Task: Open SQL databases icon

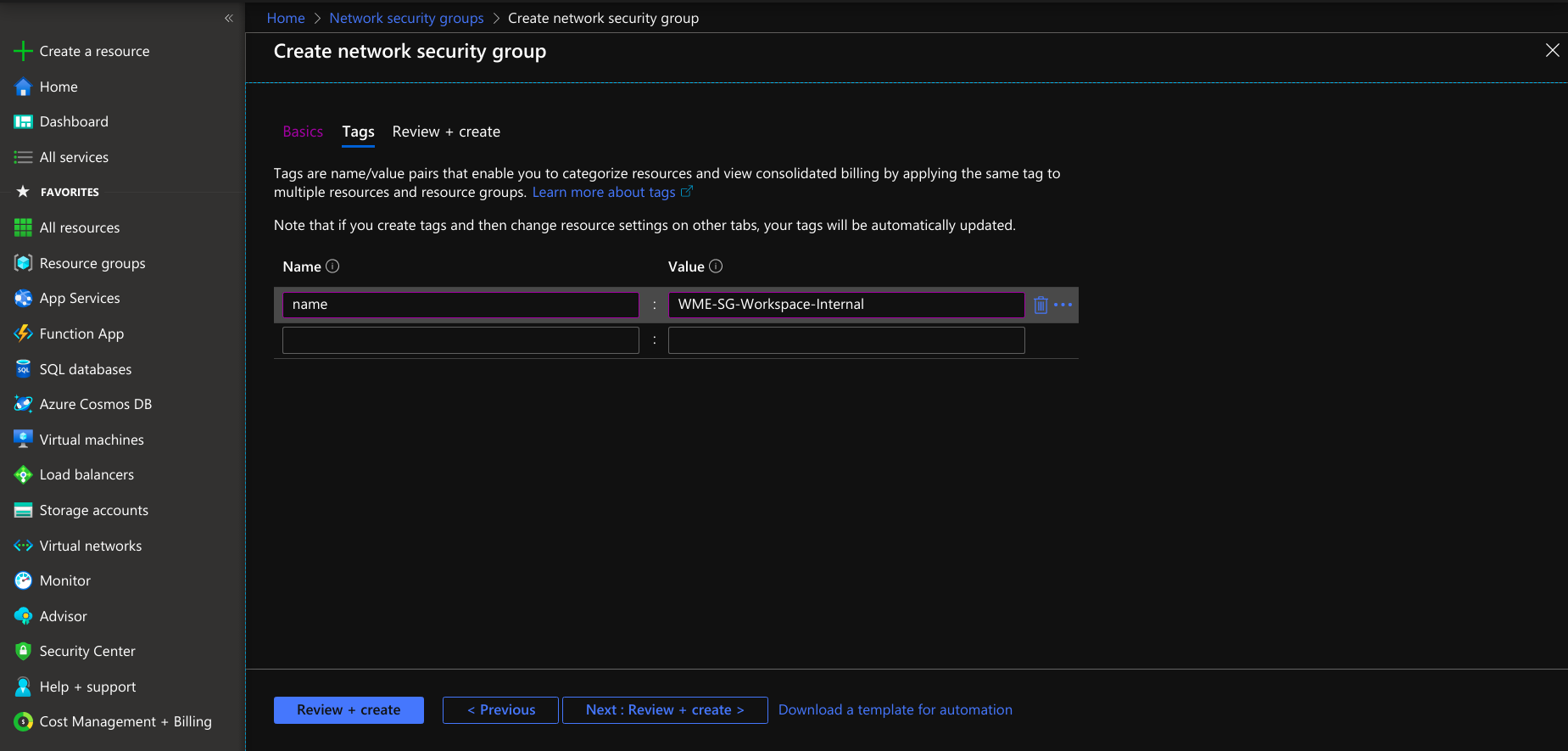Action: click(23, 369)
